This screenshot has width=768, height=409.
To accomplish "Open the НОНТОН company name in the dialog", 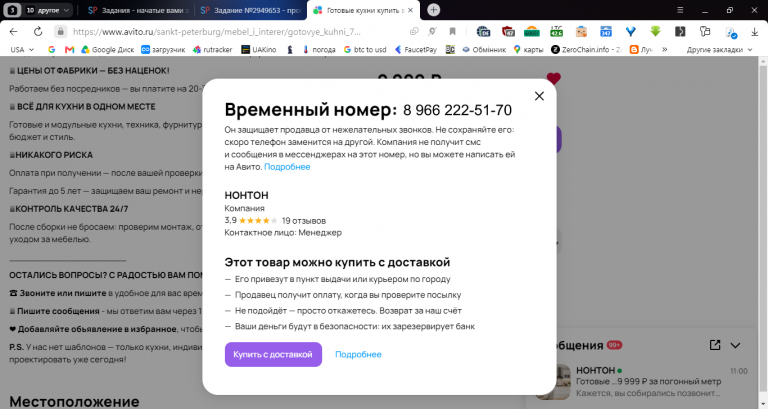I will [x=246, y=195].
